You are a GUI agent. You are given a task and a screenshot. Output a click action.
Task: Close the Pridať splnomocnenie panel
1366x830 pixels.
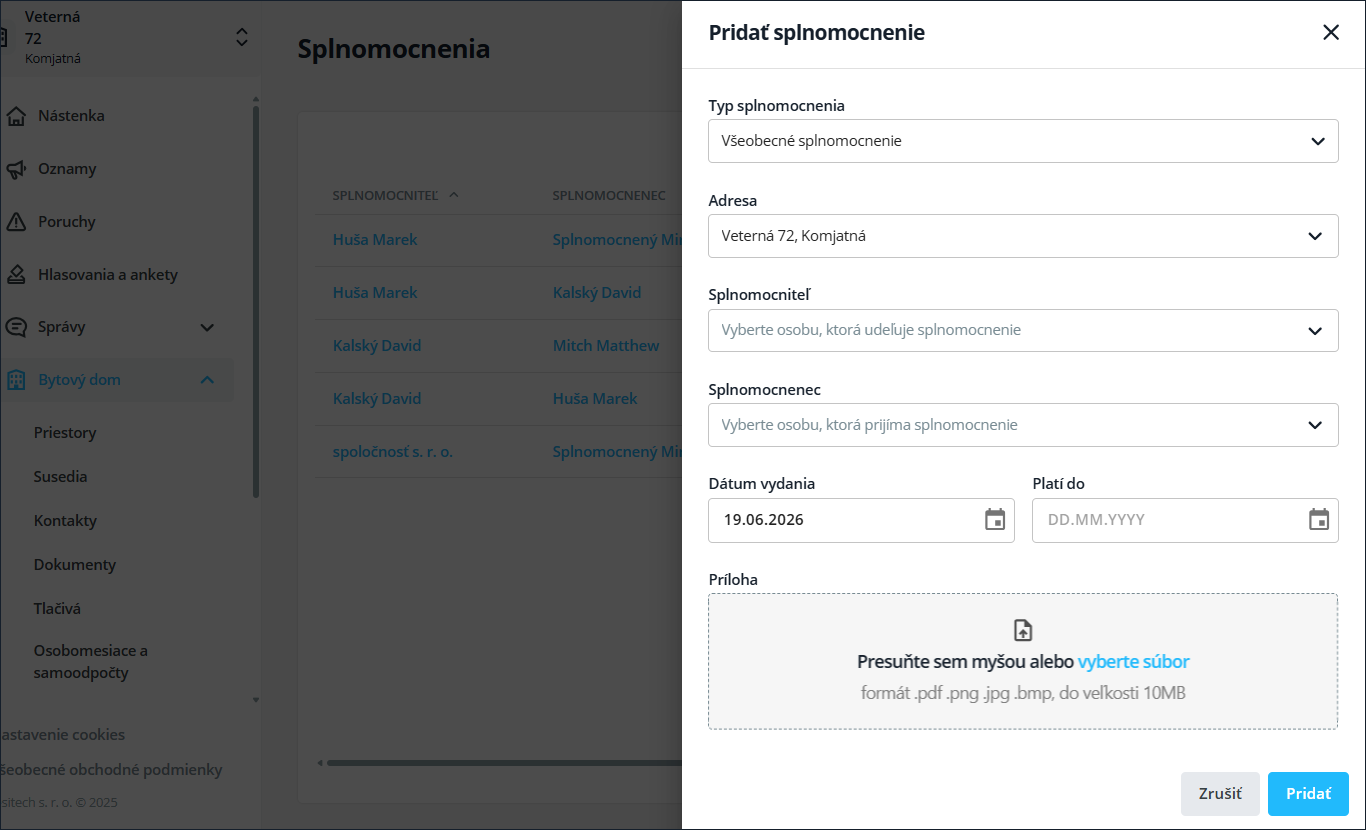1331,32
